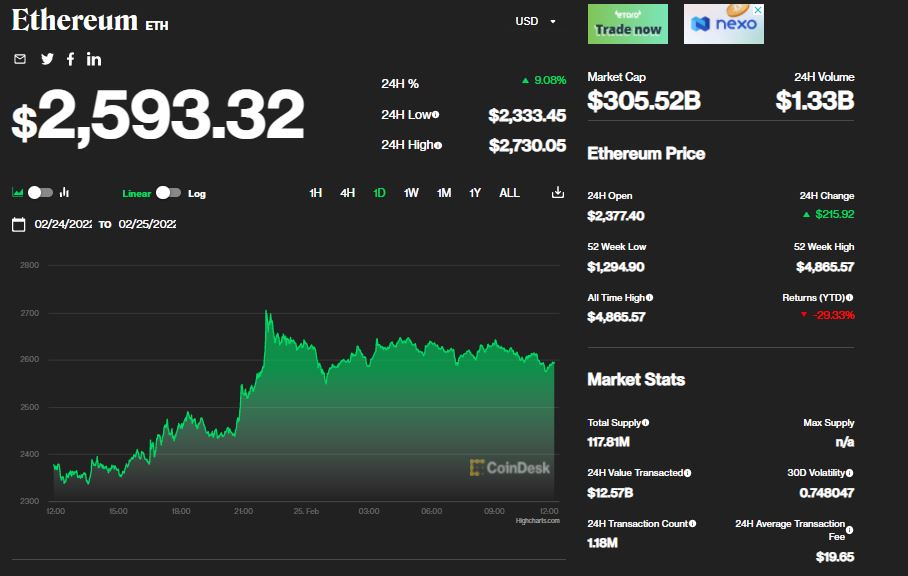
Task: Click info icon beside 24H Value Transacted
Action: coord(687,473)
